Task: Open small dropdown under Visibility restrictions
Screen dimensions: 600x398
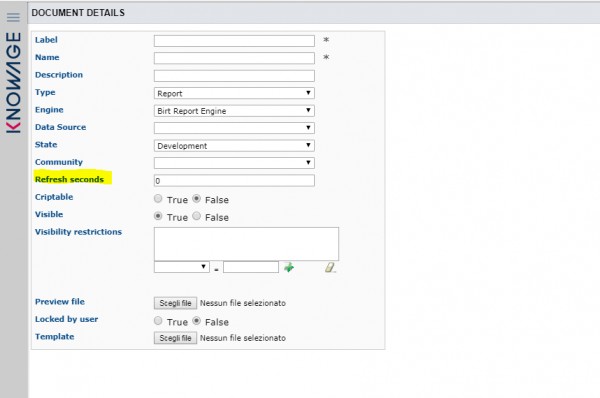Action: pos(182,267)
